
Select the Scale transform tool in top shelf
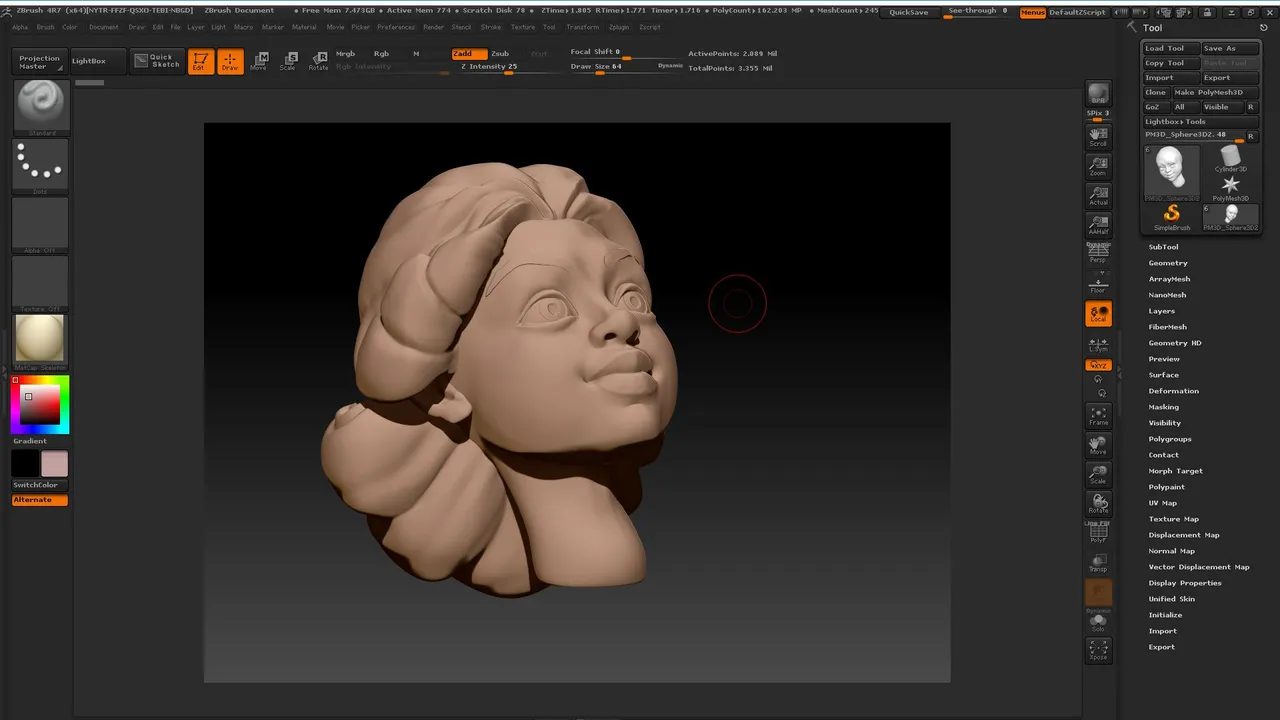pos(288,61)
